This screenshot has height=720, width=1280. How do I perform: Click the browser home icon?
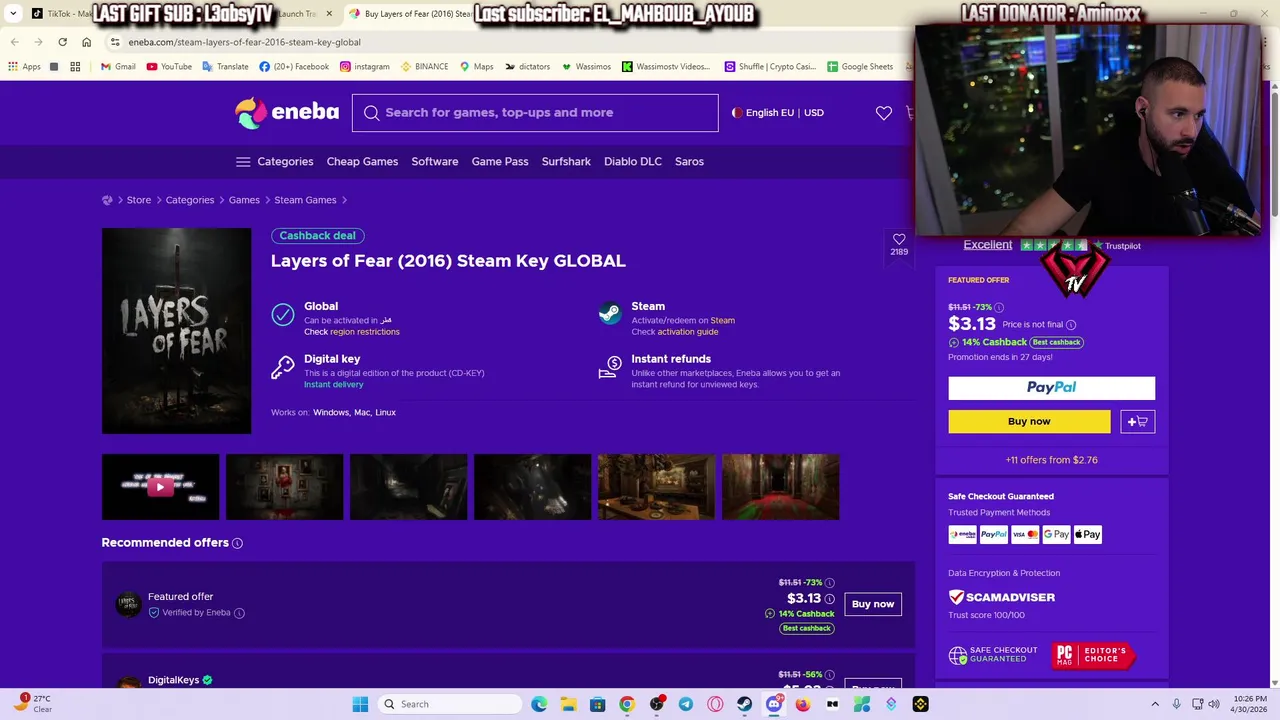point(86,42)
